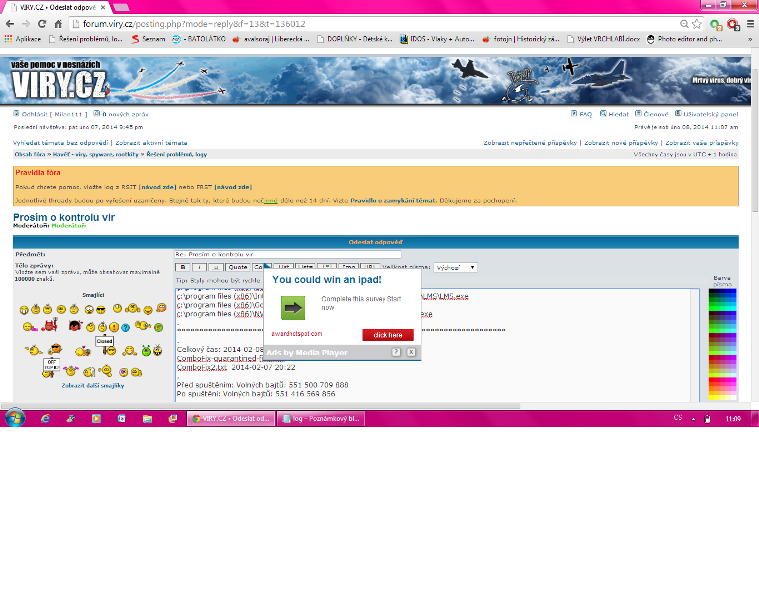The image size is (759, 600).
Task: Click the question mark icon on the ad
Action: click(x=397, y=352)
